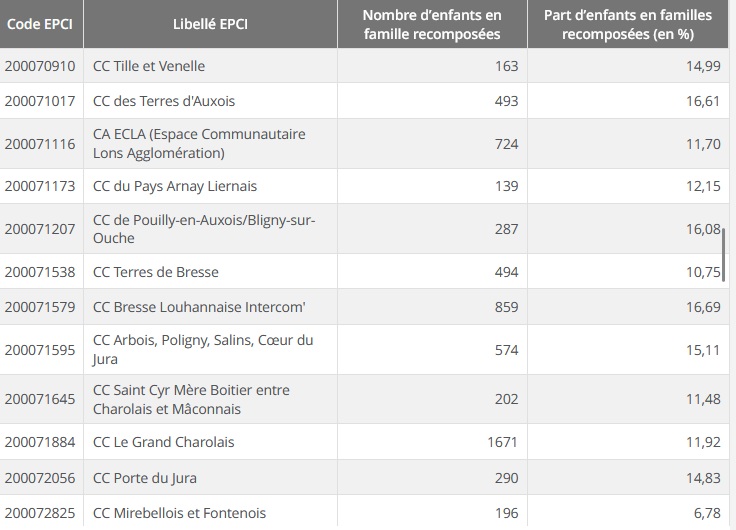Sort by "Nombre d'enfants en famille recomposées" header

click(431, 25)
